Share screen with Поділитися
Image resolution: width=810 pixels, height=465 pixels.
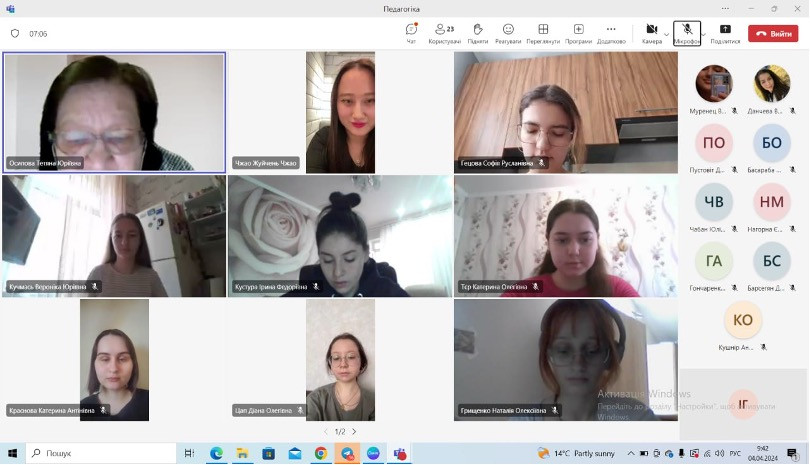(725, 34)
